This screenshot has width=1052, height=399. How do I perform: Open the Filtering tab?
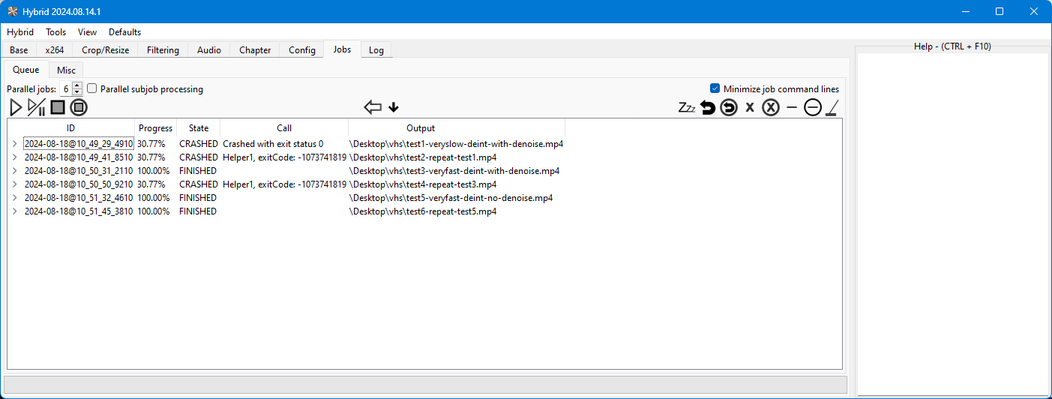pyautogui.click(x=163, y=50)
